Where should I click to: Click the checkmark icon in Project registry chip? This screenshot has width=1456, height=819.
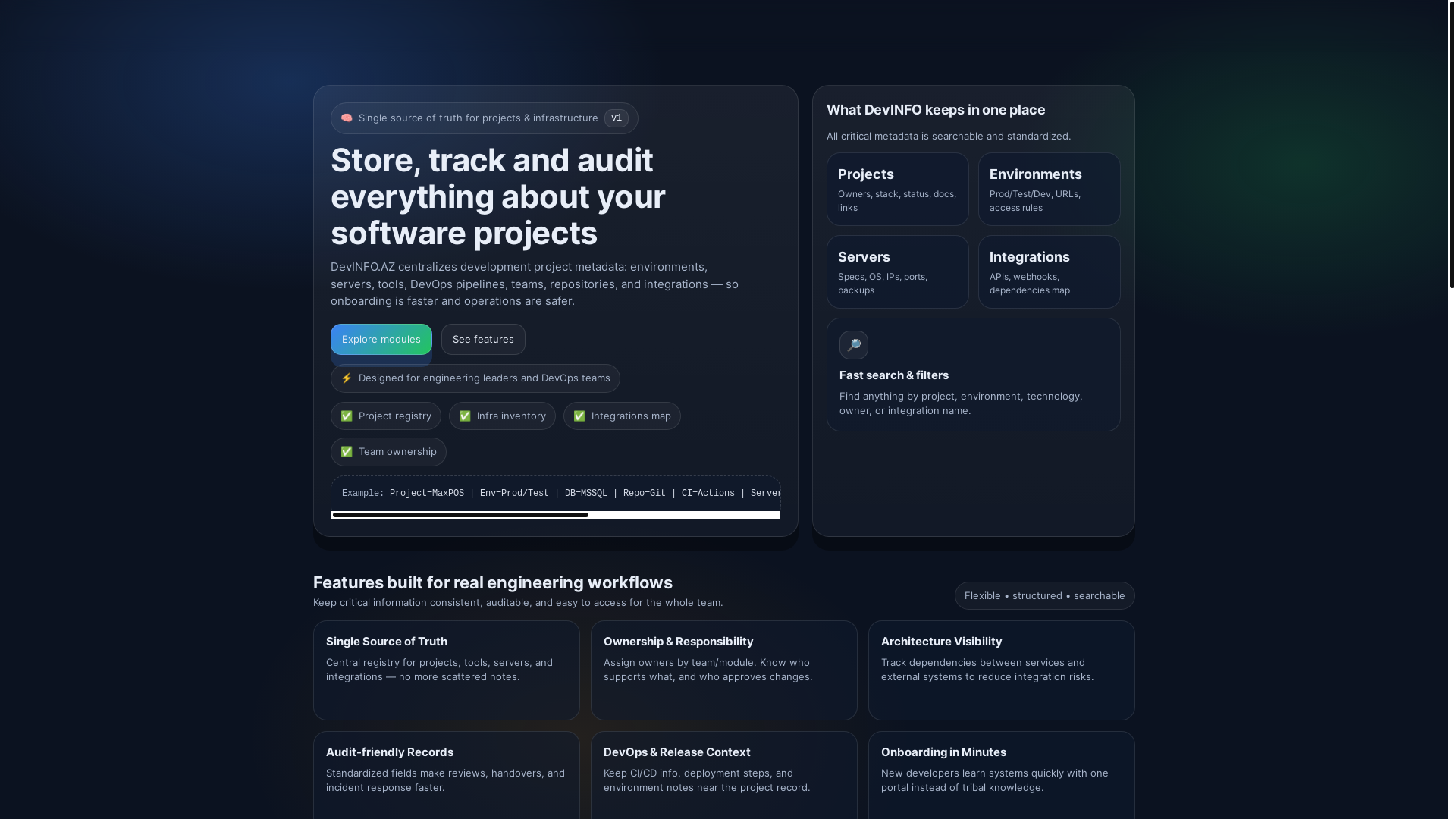click(347, 416)
